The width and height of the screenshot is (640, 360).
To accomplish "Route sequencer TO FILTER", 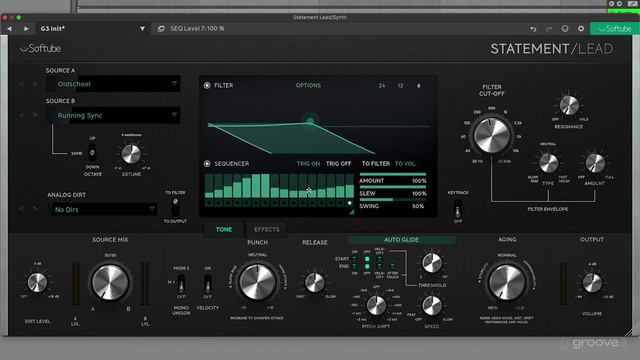I will pos(376,164).
